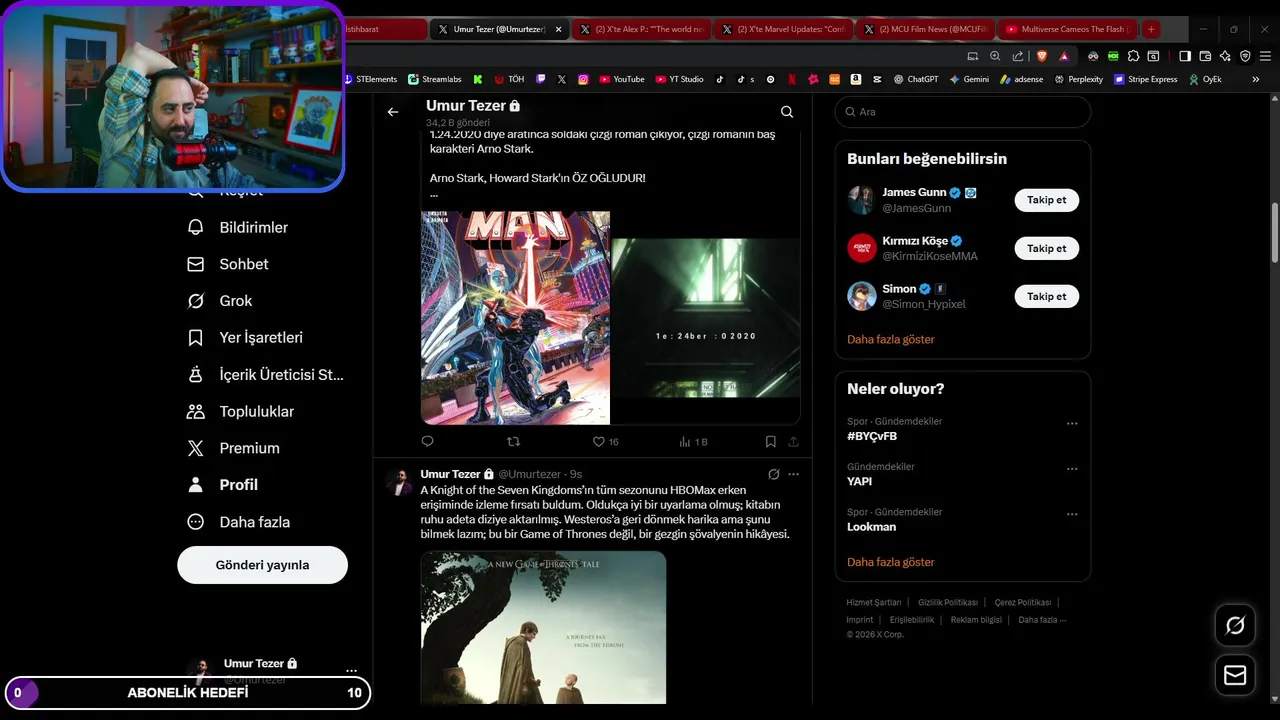Open Profil page in sidebar
Screen dimensions: 1280x720
223,485
